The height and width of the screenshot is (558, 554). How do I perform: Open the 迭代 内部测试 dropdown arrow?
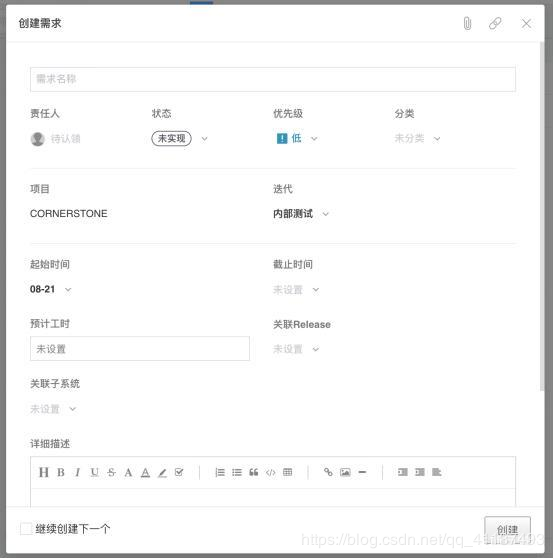(x=325, y=214)
